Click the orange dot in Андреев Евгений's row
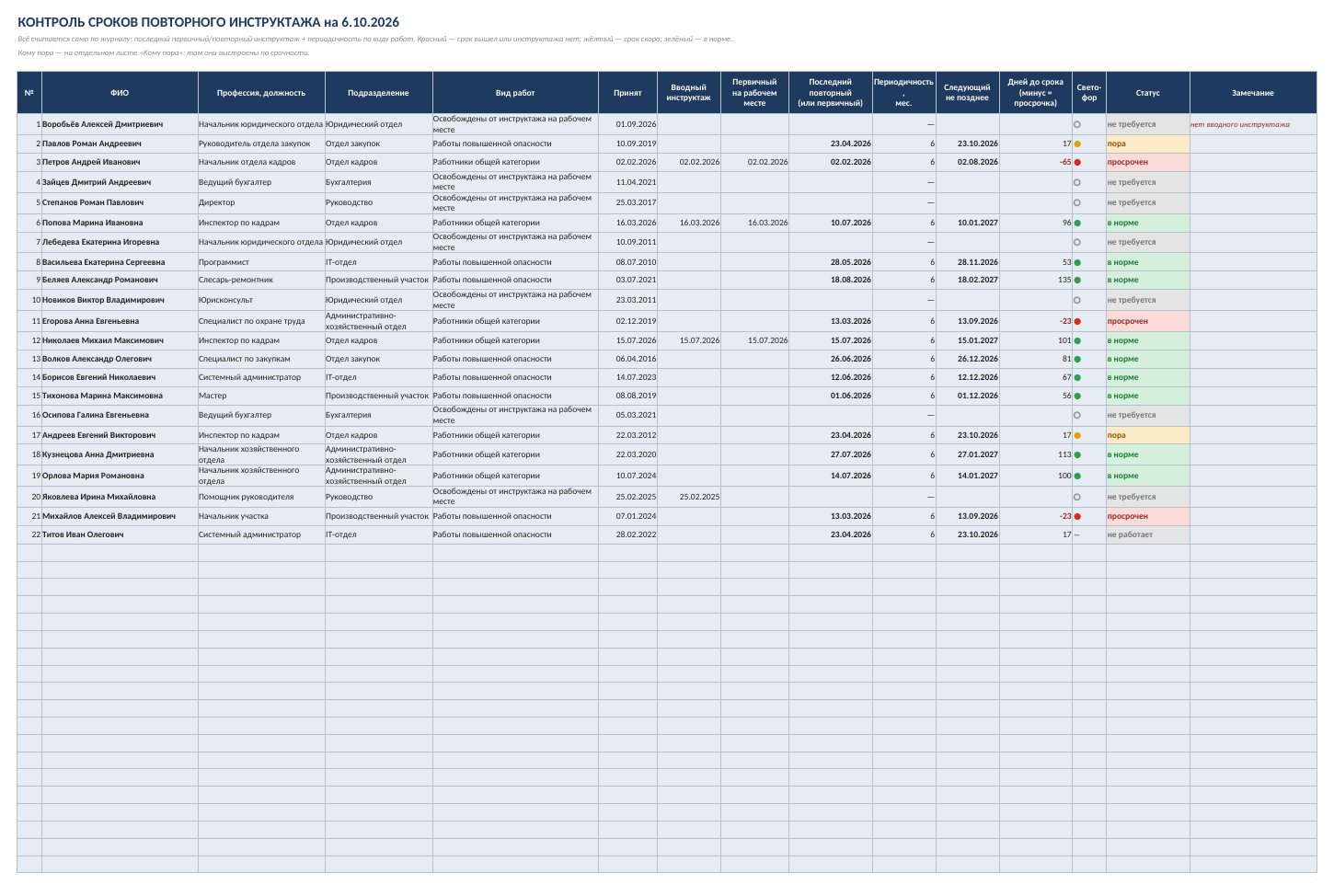Screen dimensions: 1334x896 pyautogui.click(x=1077, y=435)
